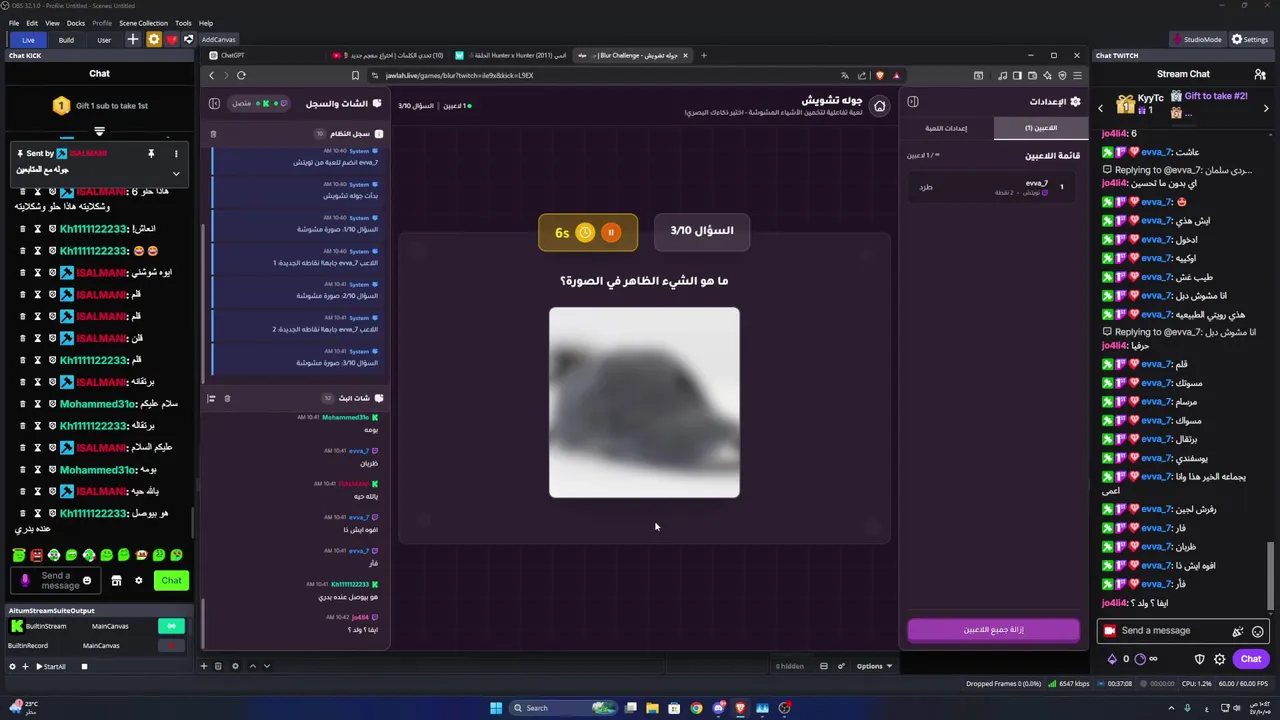Click stop-all square in stream suite

pyautogui.click(x=84, y=666)
